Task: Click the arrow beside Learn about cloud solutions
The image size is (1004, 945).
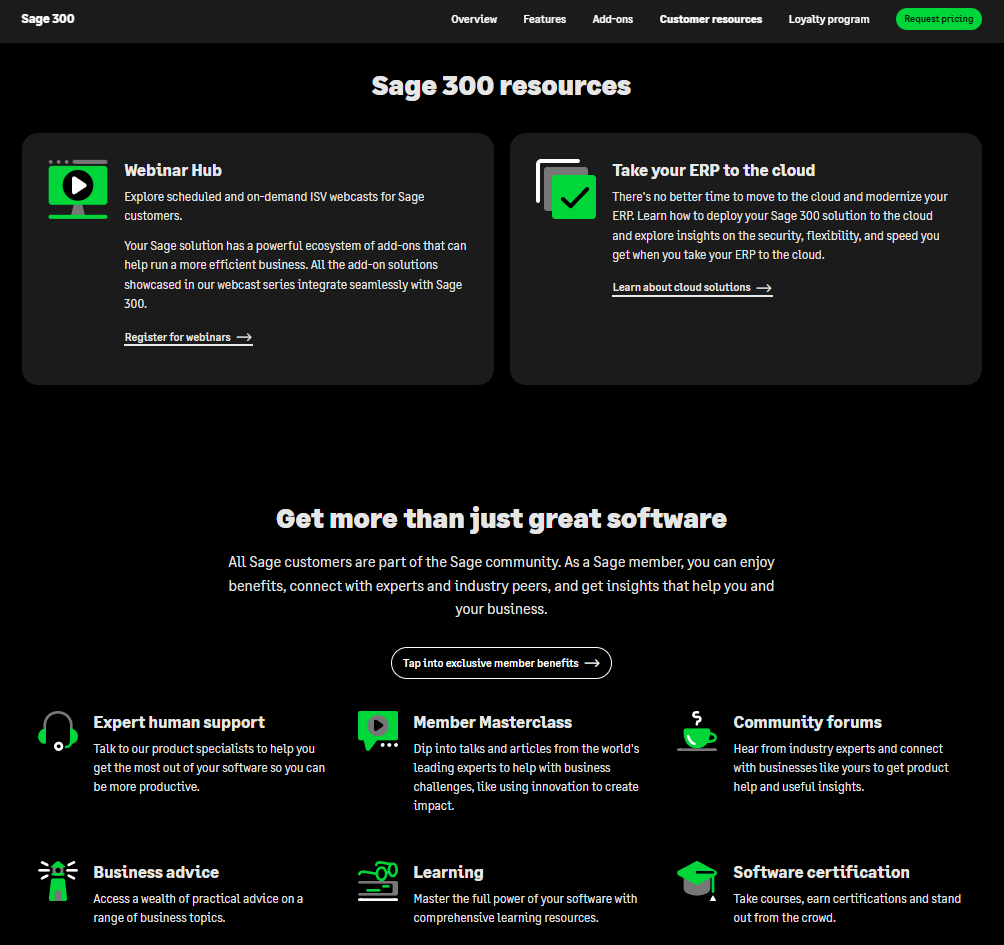Action: pos(764,288)
